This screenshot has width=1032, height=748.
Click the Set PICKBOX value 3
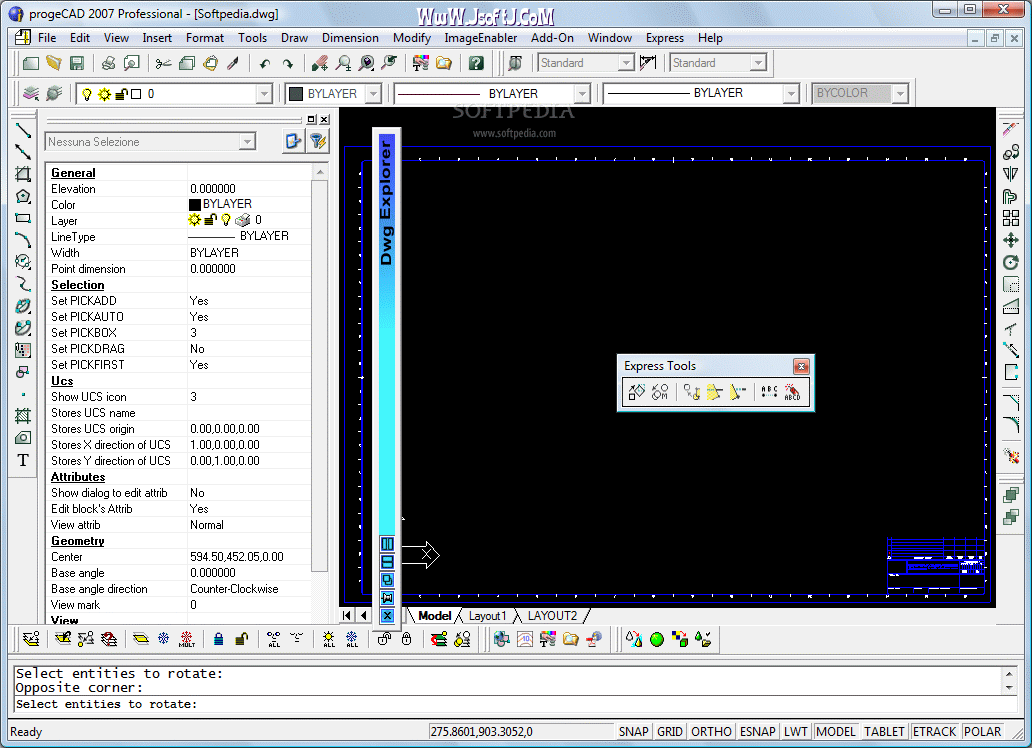coord(194,333)
